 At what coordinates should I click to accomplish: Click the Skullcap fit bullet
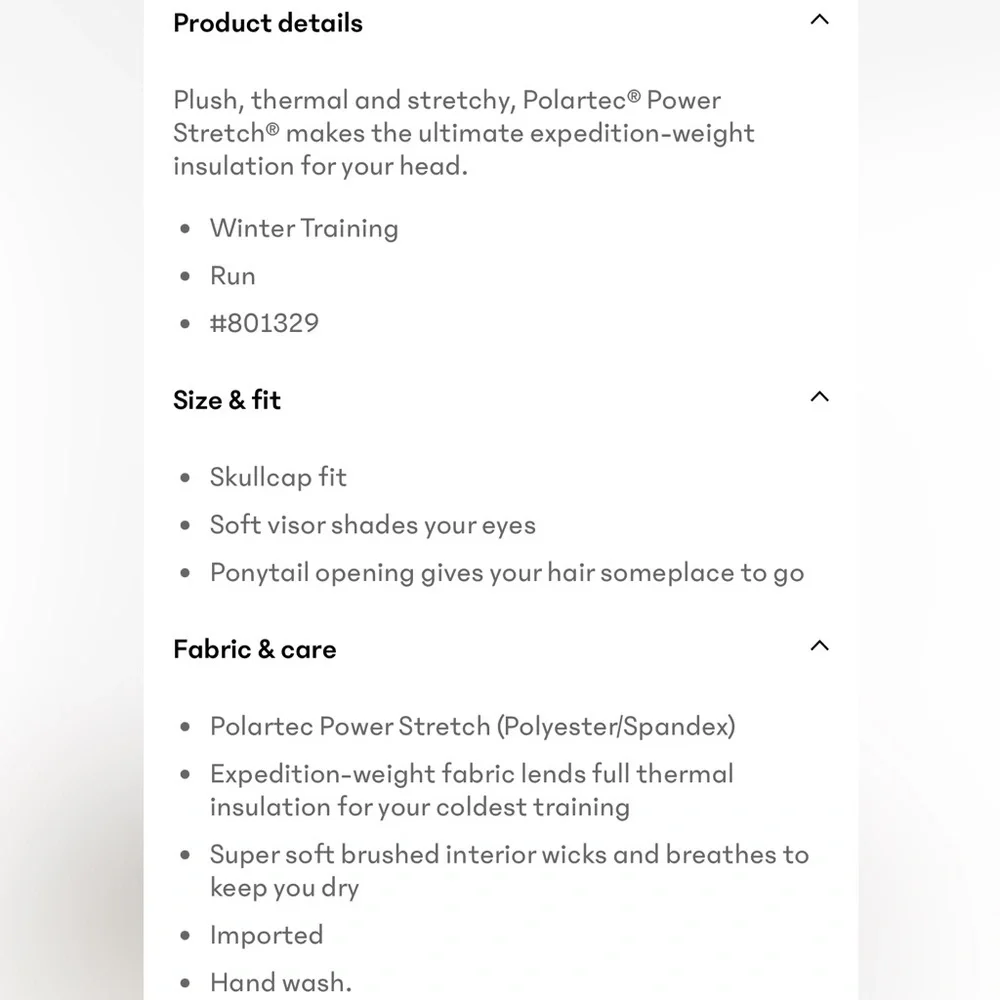tap(278, 477)
